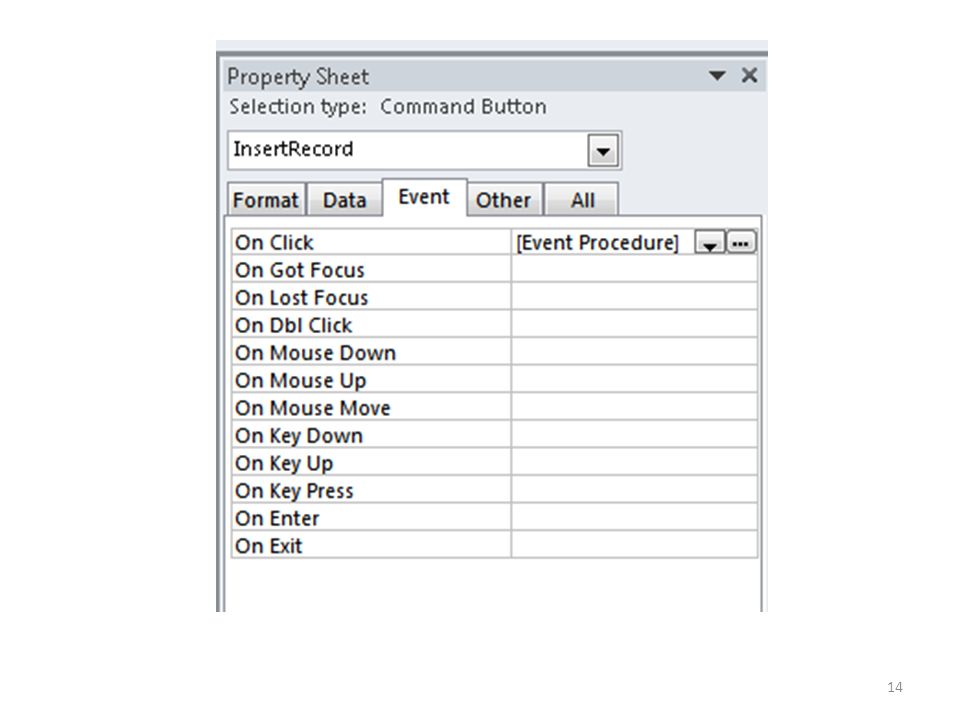Click the On Key Down value field
The width and height of the screenshot is (960, 720).
point(634,435)
